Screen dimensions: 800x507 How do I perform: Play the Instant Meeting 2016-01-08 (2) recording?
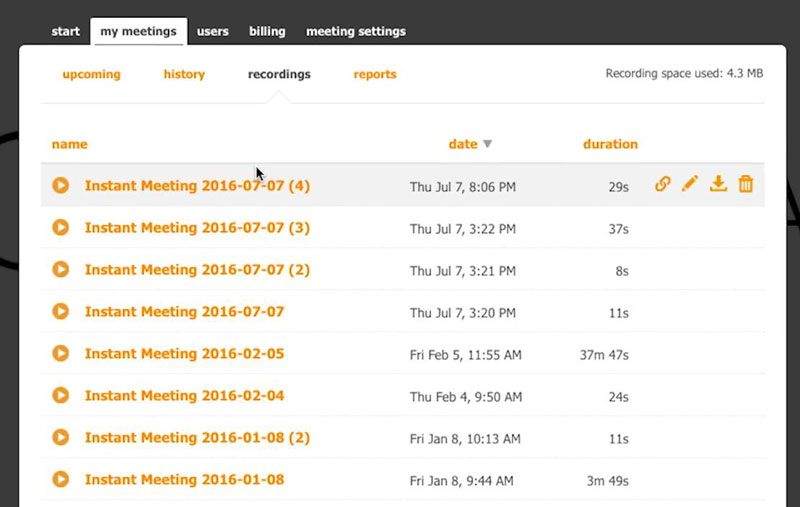(61, 438)
